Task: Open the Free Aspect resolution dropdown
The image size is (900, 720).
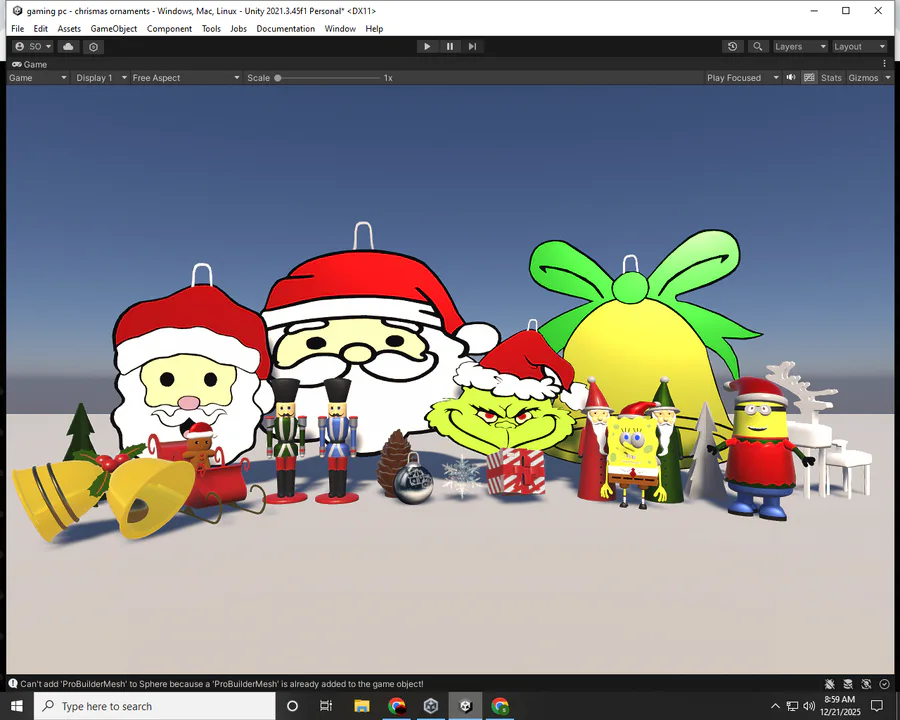Action: (x=186, y=78)
